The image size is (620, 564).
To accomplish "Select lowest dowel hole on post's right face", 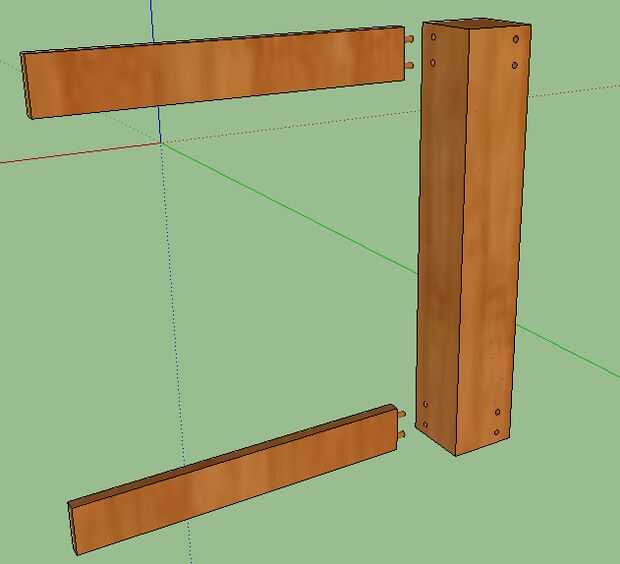I will [497, 433].
